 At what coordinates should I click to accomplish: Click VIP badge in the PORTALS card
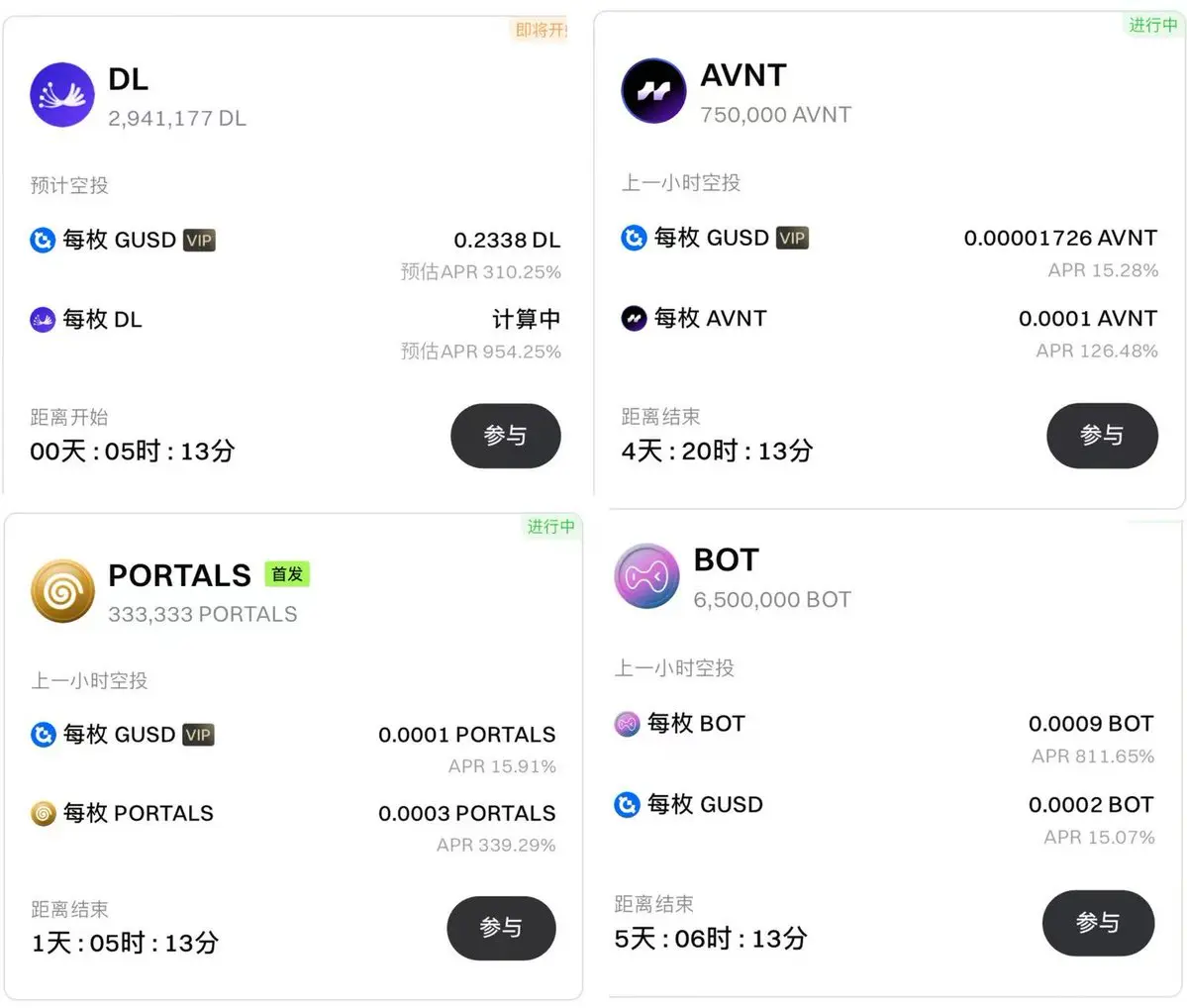[198, 735]
